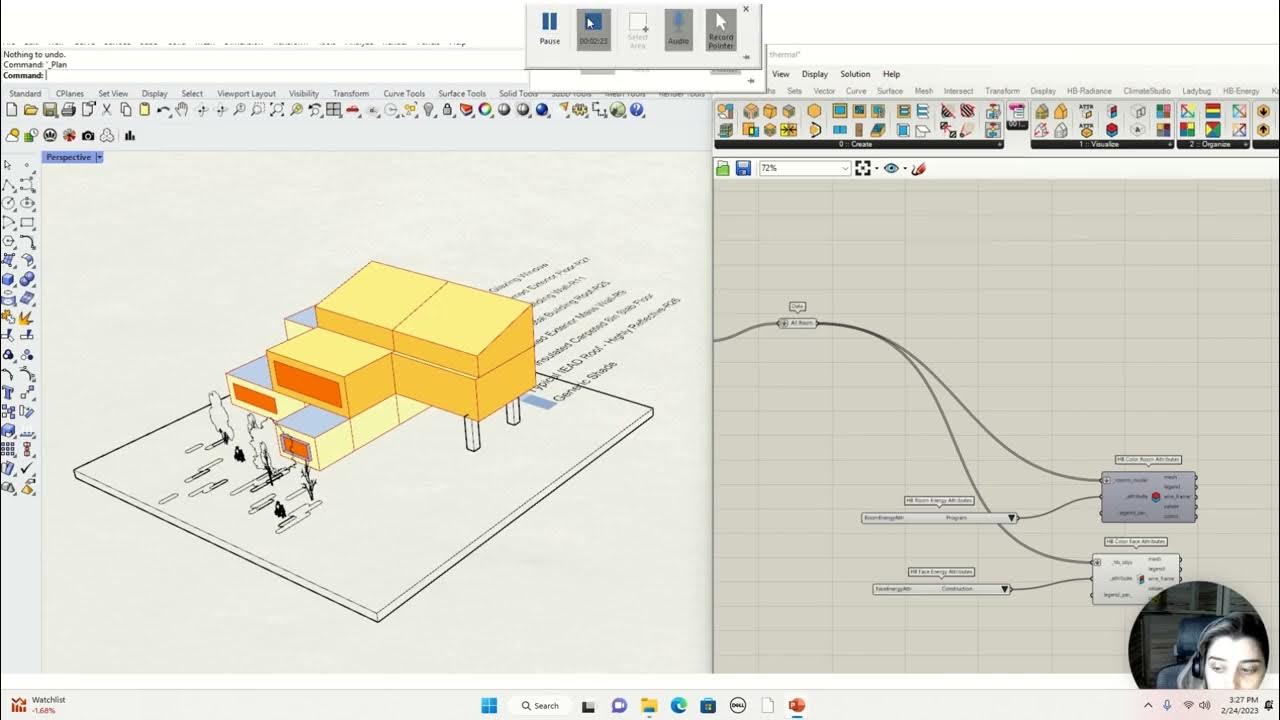Toggle the lock objects icon

(447, 109)
